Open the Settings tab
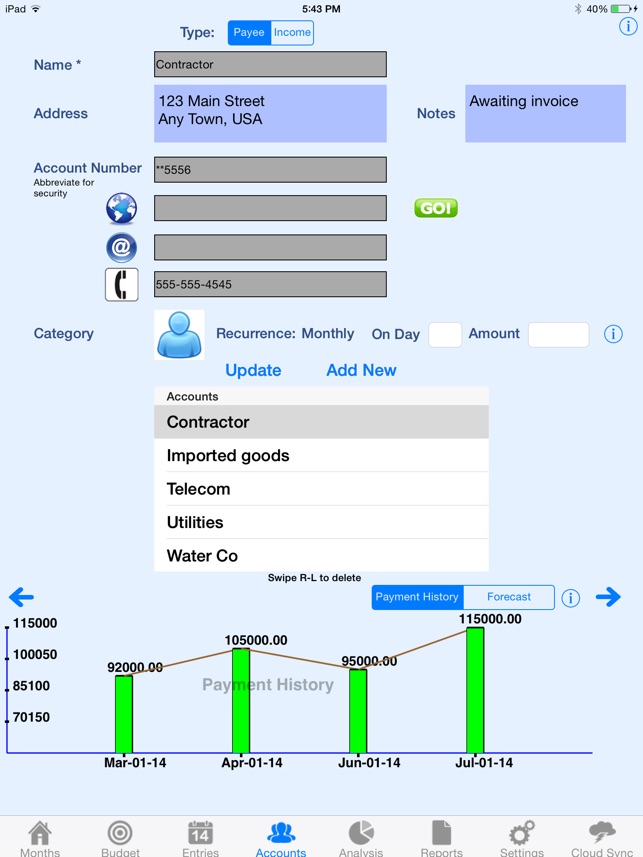The height and width of the screenshot is (857, 643). 522,838
